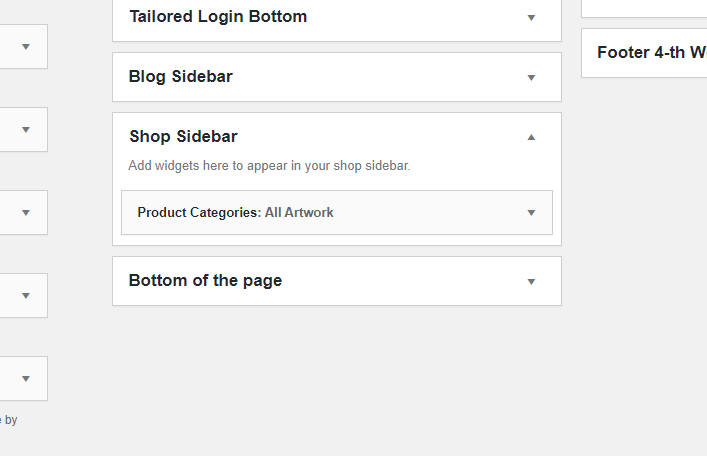The height and width of the screenshot is (456, 707).
Task: Click left-column arrow level with Product Categories
Action: [26, 213]
